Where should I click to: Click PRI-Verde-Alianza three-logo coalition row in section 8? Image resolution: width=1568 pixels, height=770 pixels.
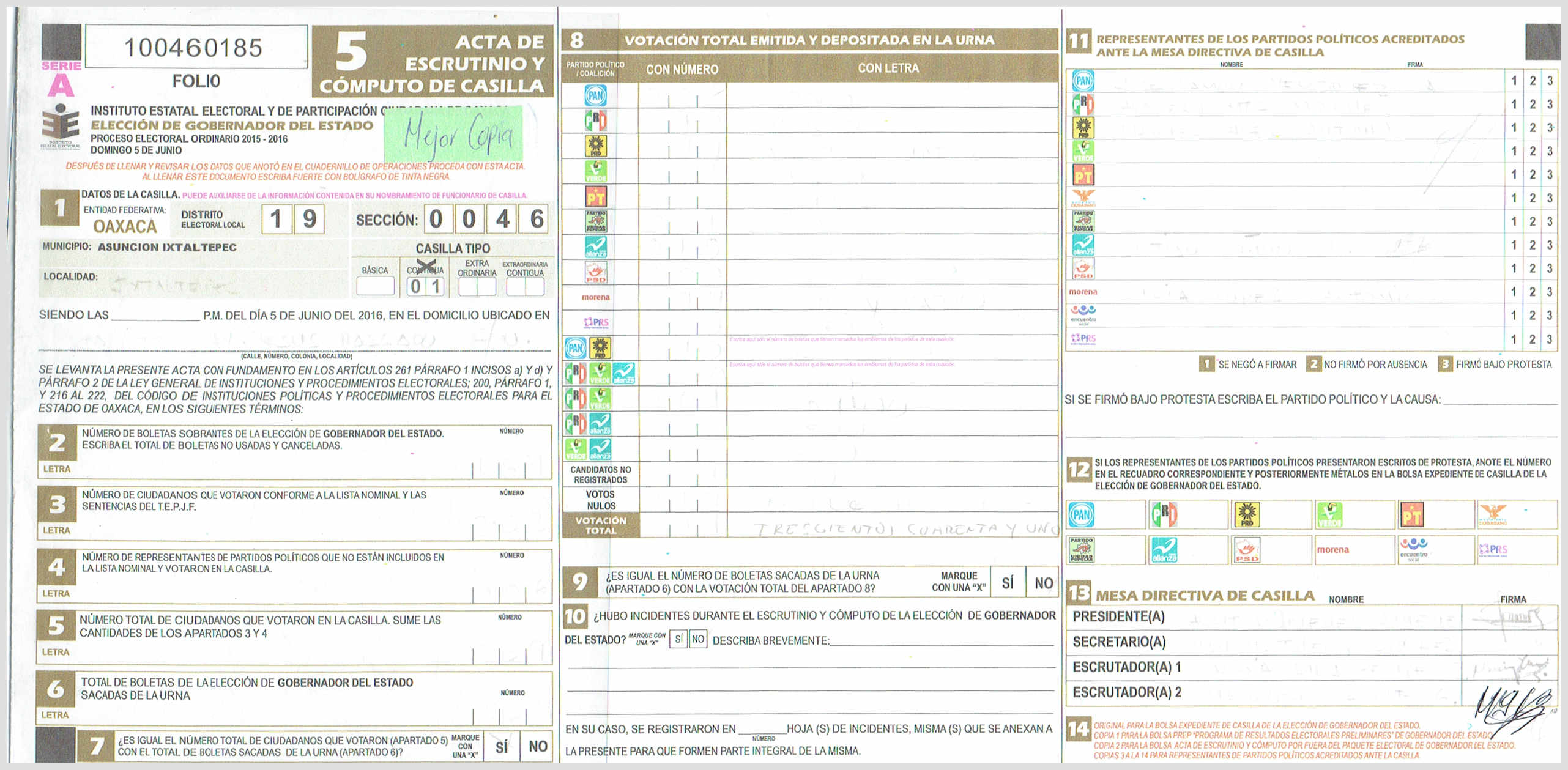click(600, 373)
